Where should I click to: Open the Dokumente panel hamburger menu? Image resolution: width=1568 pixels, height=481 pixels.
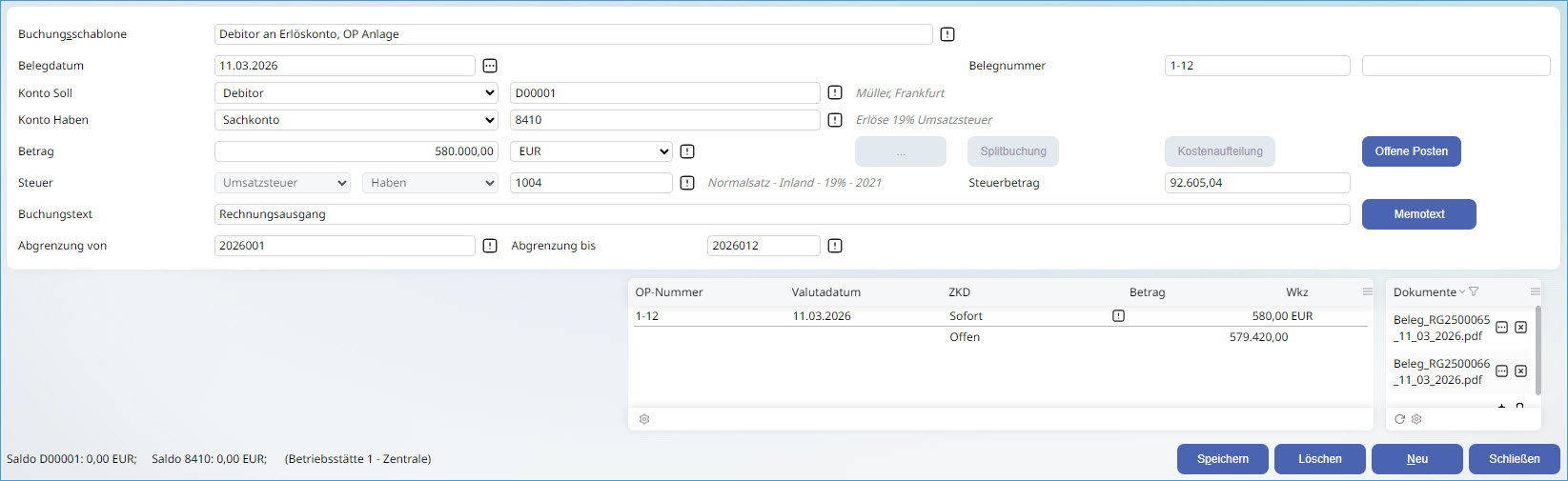click(1535, 292)
